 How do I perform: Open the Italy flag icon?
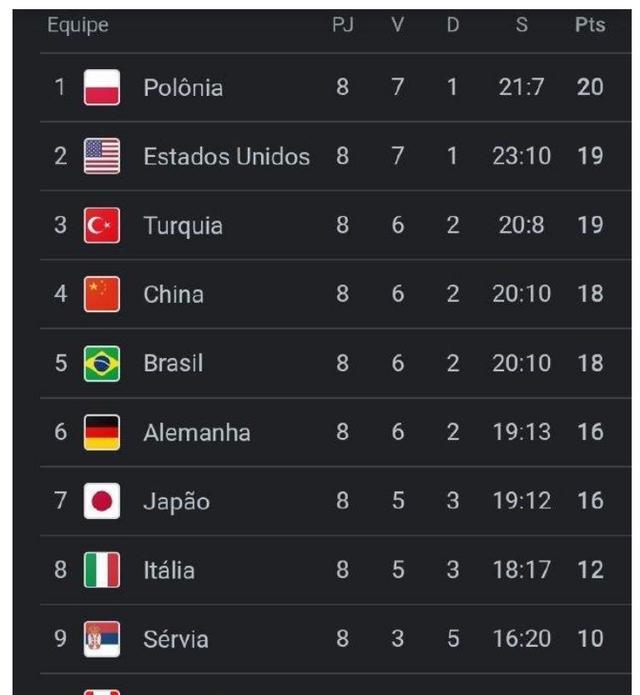[x=101, y=570]
